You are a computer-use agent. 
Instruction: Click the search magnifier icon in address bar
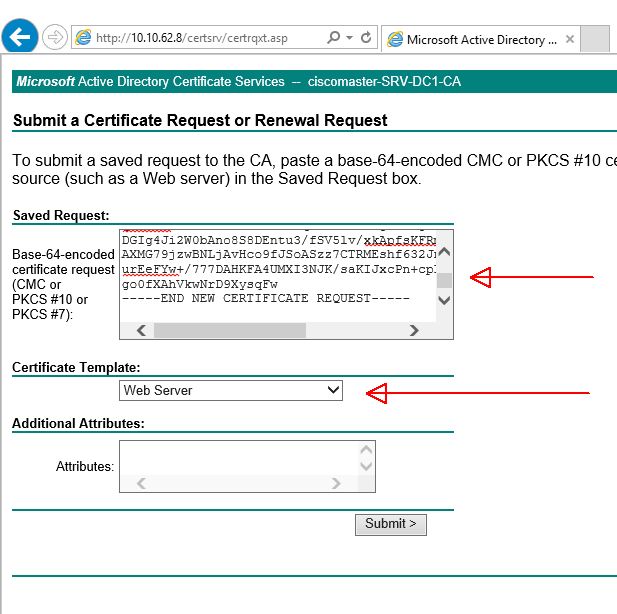tap(333, 37)
